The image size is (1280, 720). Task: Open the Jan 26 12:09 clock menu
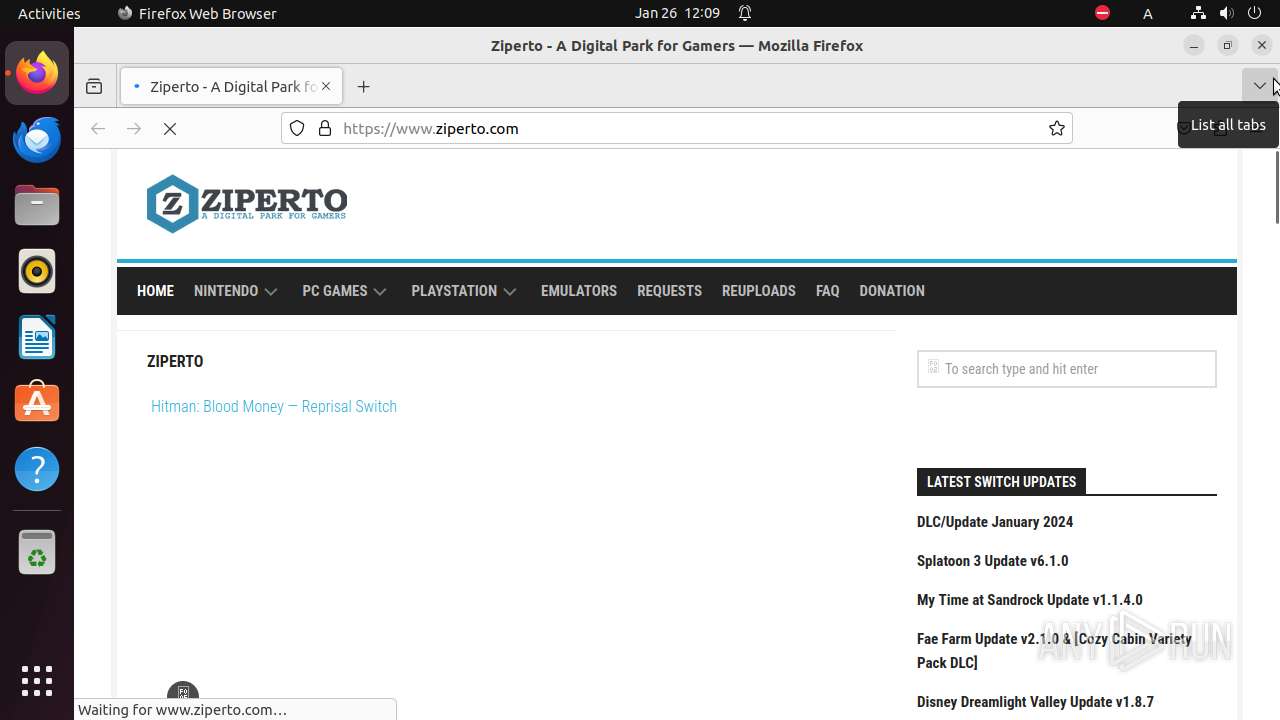pos(677,13)
